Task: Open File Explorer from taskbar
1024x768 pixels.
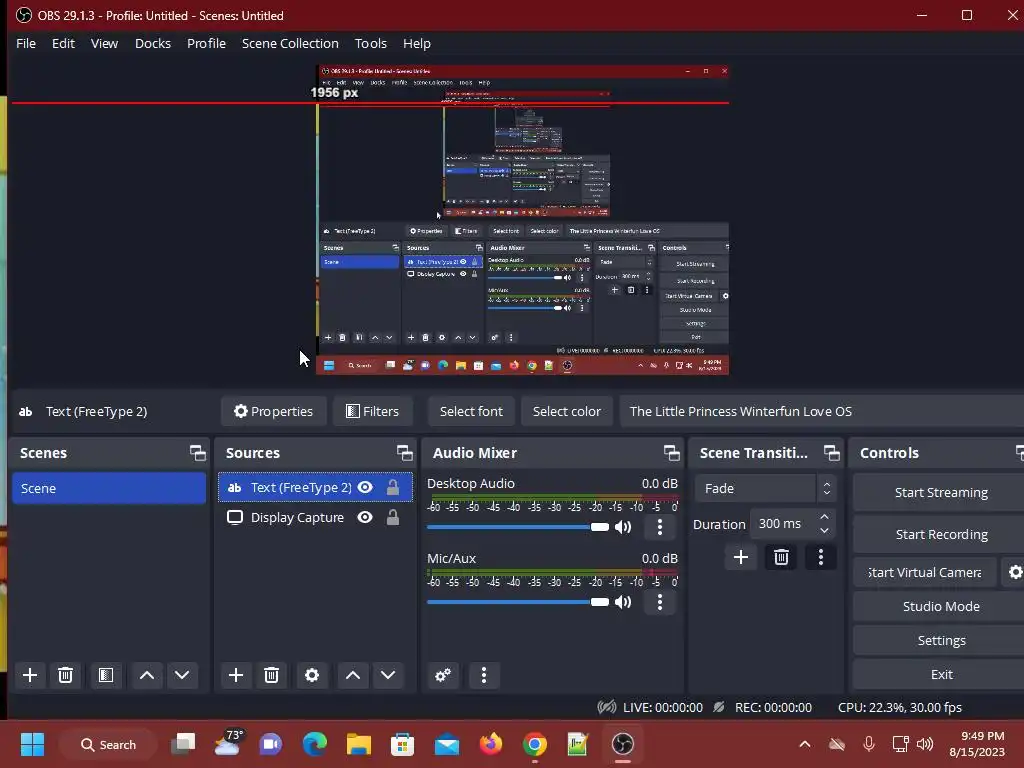Action: click(359, 744)
